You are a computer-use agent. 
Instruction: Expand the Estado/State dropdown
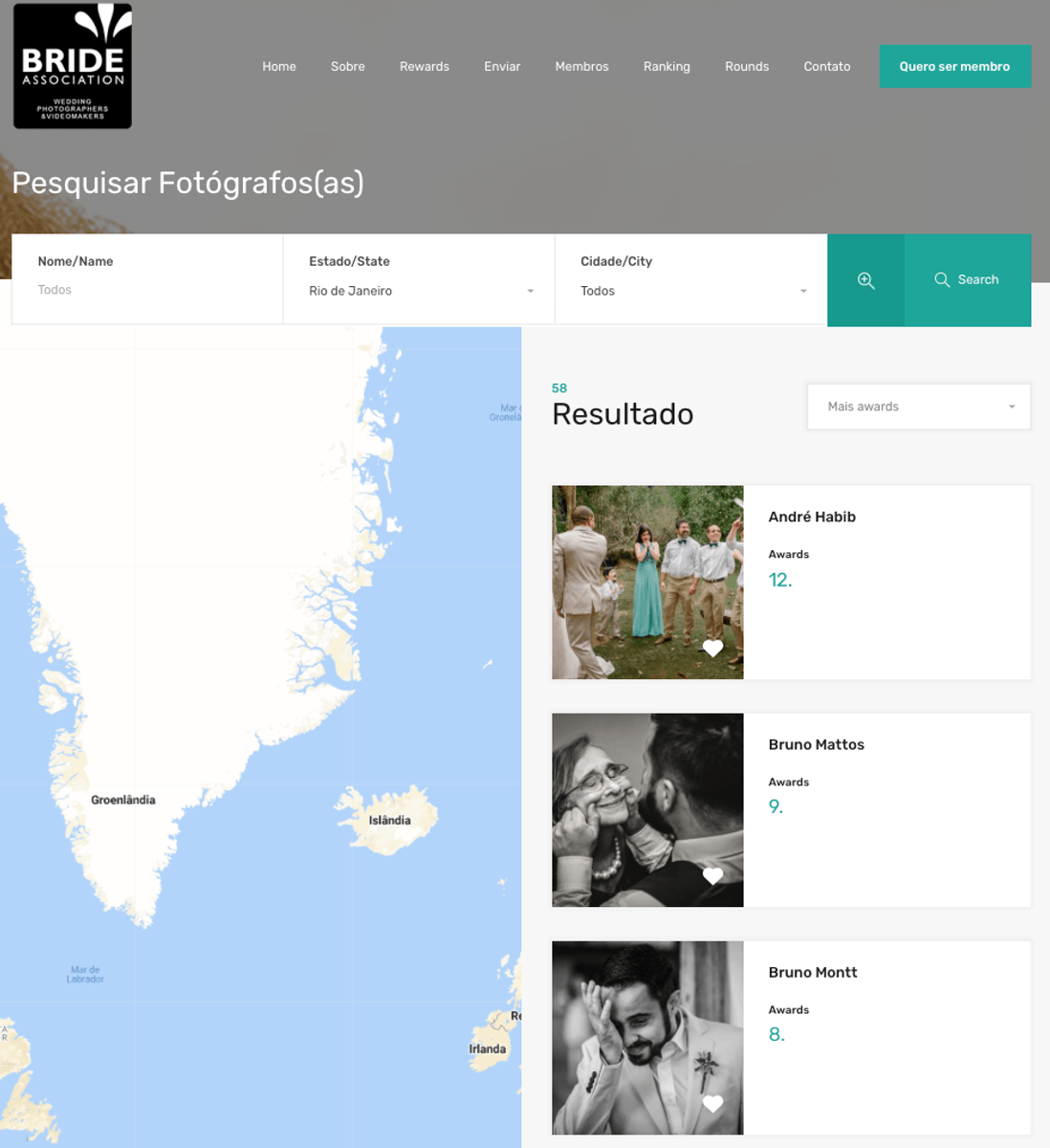click(x=421, y=291)
